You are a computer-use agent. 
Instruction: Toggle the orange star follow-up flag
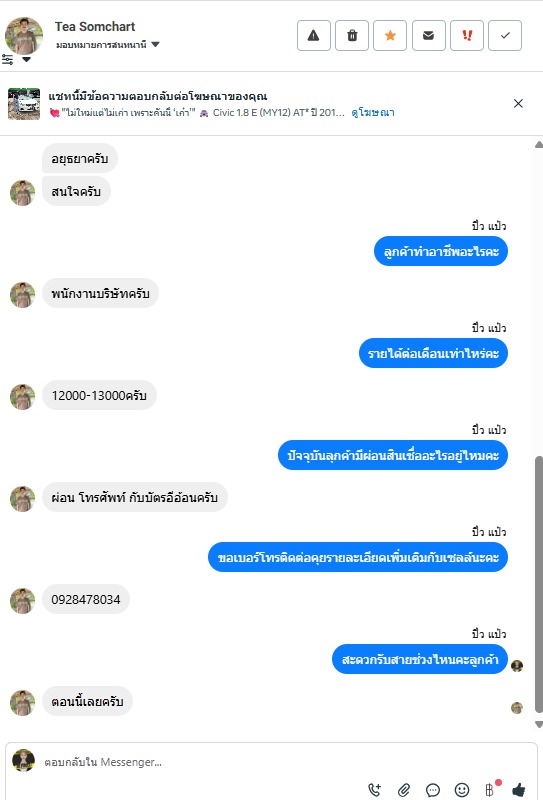[x=390, y=36]
